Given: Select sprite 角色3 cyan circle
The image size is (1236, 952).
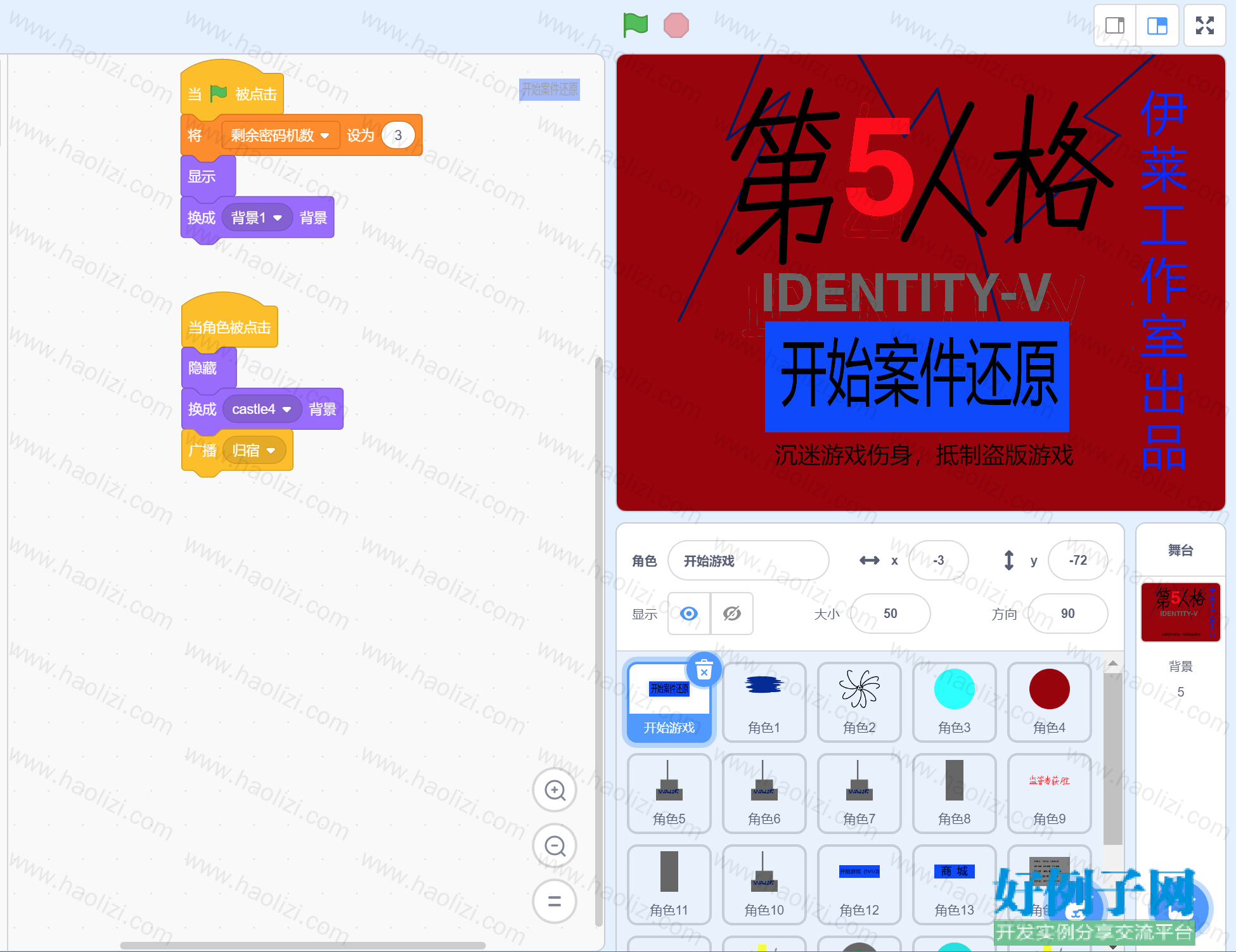Looking at the screenshot, I should (x=955, y=702).
